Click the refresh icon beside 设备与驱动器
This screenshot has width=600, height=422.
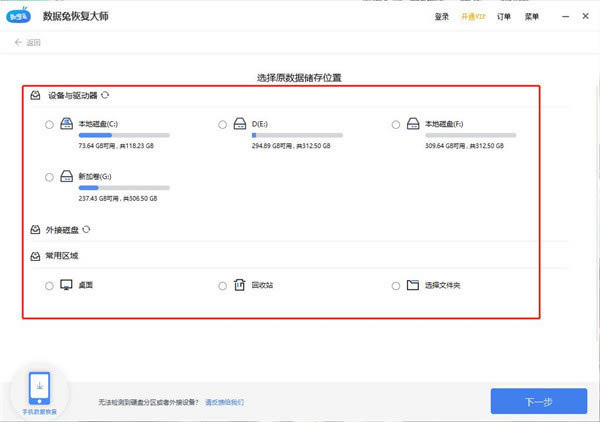pyautogui.click(x=105, y=95)
